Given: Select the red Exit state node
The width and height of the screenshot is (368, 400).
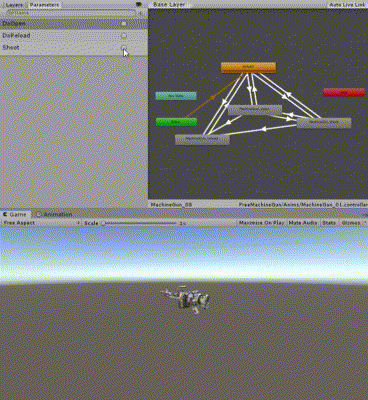Looking at the screenshot, I should coord(344,92).
